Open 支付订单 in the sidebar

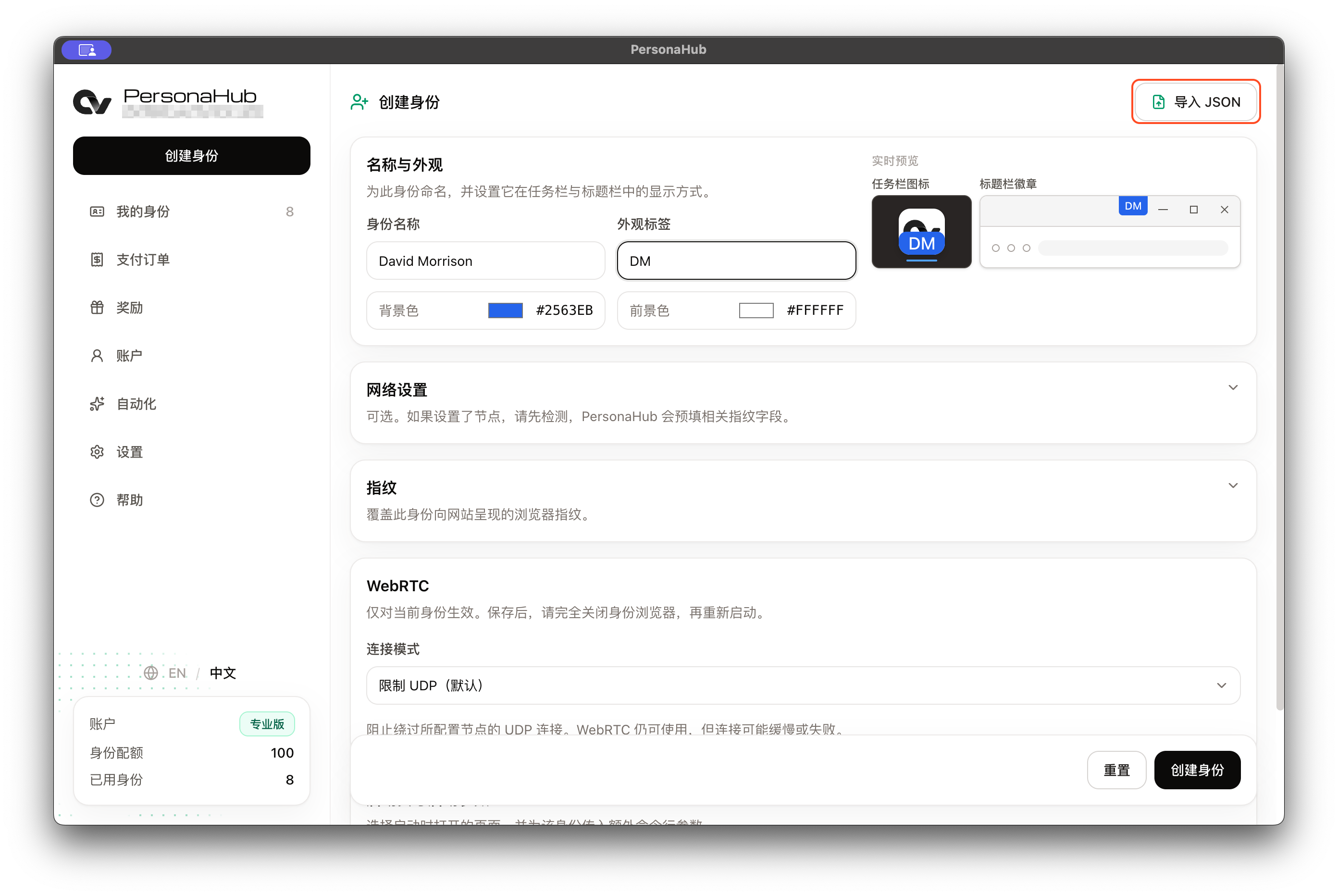191,260
